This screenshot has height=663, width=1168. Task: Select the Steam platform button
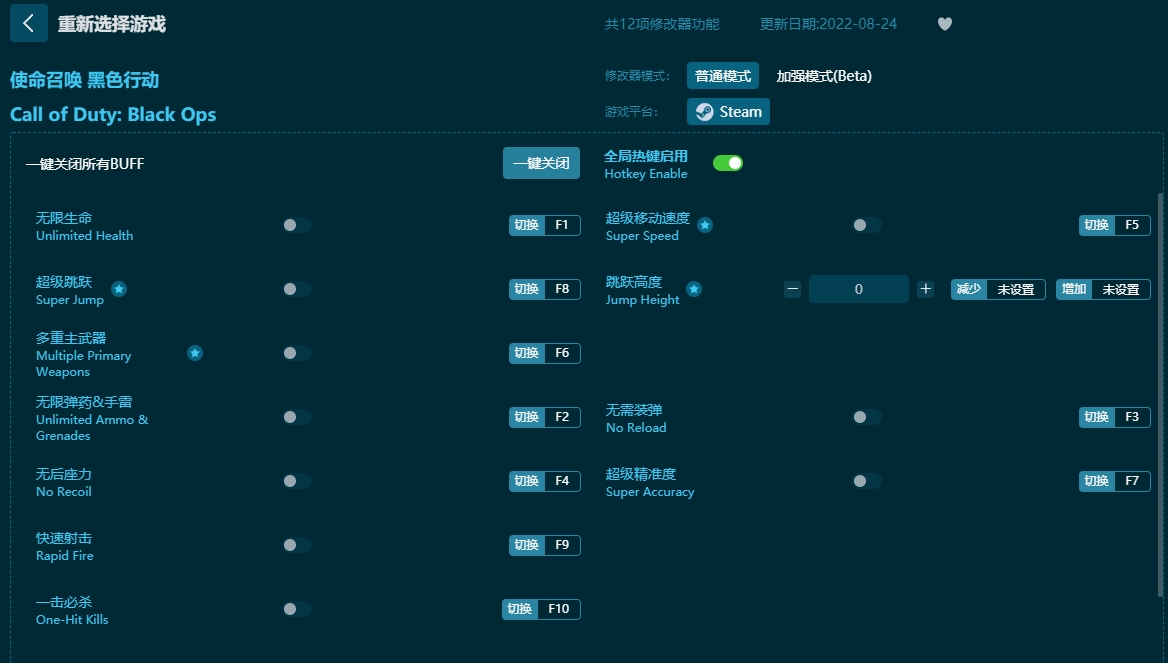(728, 112)
